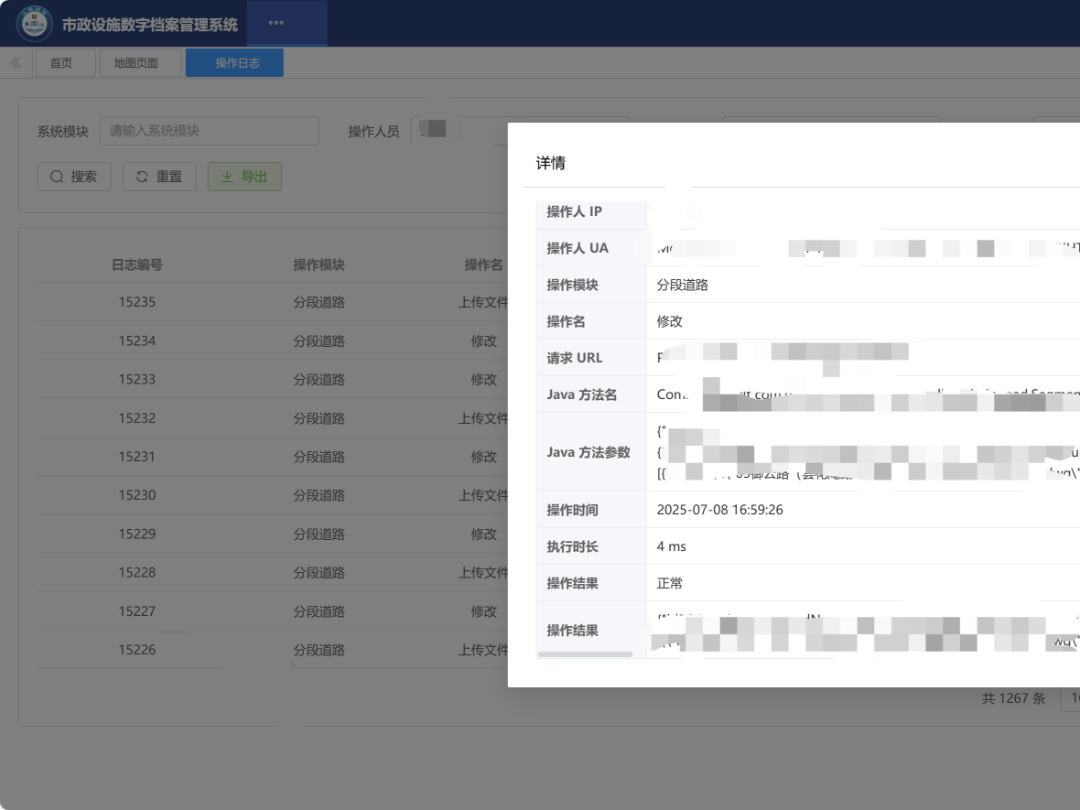This screenshot has width=1080, height=810.
Task: Click the horizontal scrollbar in the 详情 dialog
Action: tap(585, 654)
